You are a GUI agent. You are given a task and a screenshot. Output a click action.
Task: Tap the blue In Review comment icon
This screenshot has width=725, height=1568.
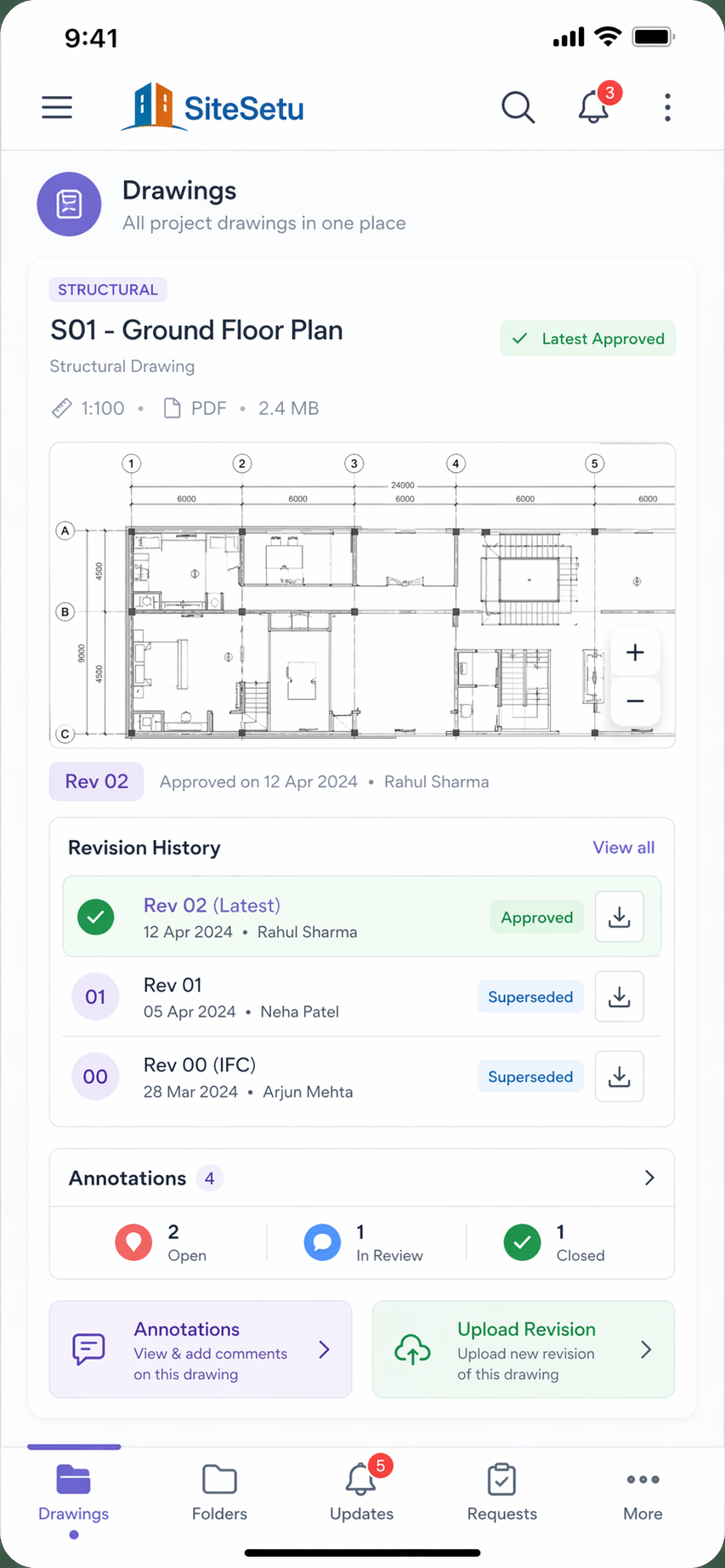pos(322,1242)
